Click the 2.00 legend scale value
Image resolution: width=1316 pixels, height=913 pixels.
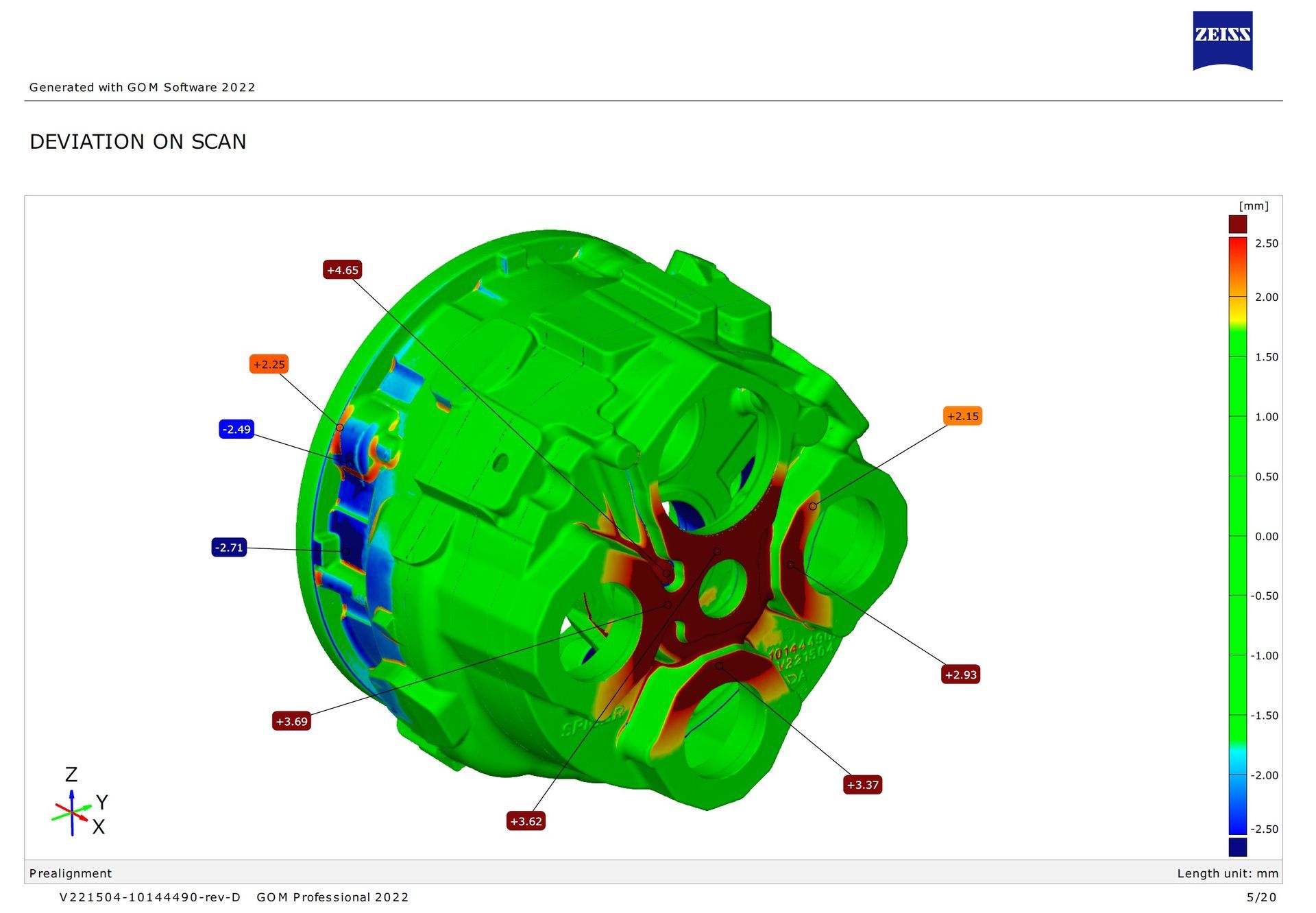pyautogui.click(x=1267, y=297)
